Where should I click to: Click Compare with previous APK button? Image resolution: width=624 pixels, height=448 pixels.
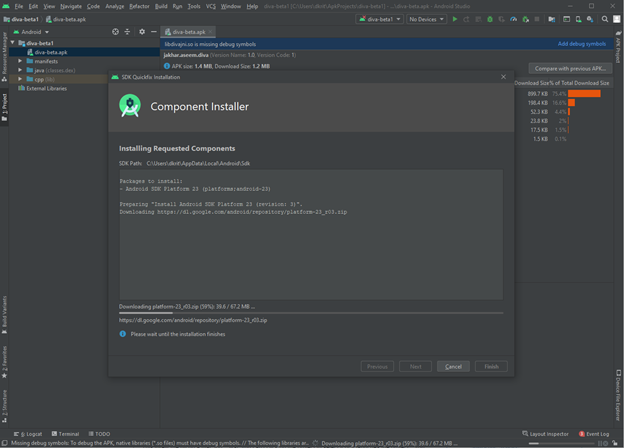pyautogui.click(x=570, y=68)
